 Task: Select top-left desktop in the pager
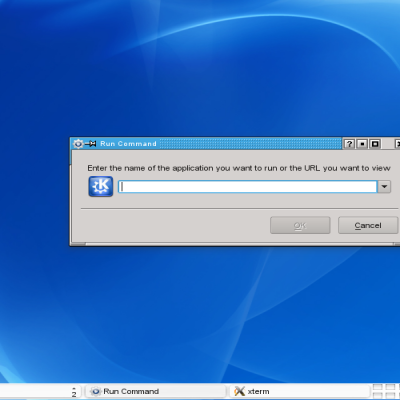[x=377, y=387]
